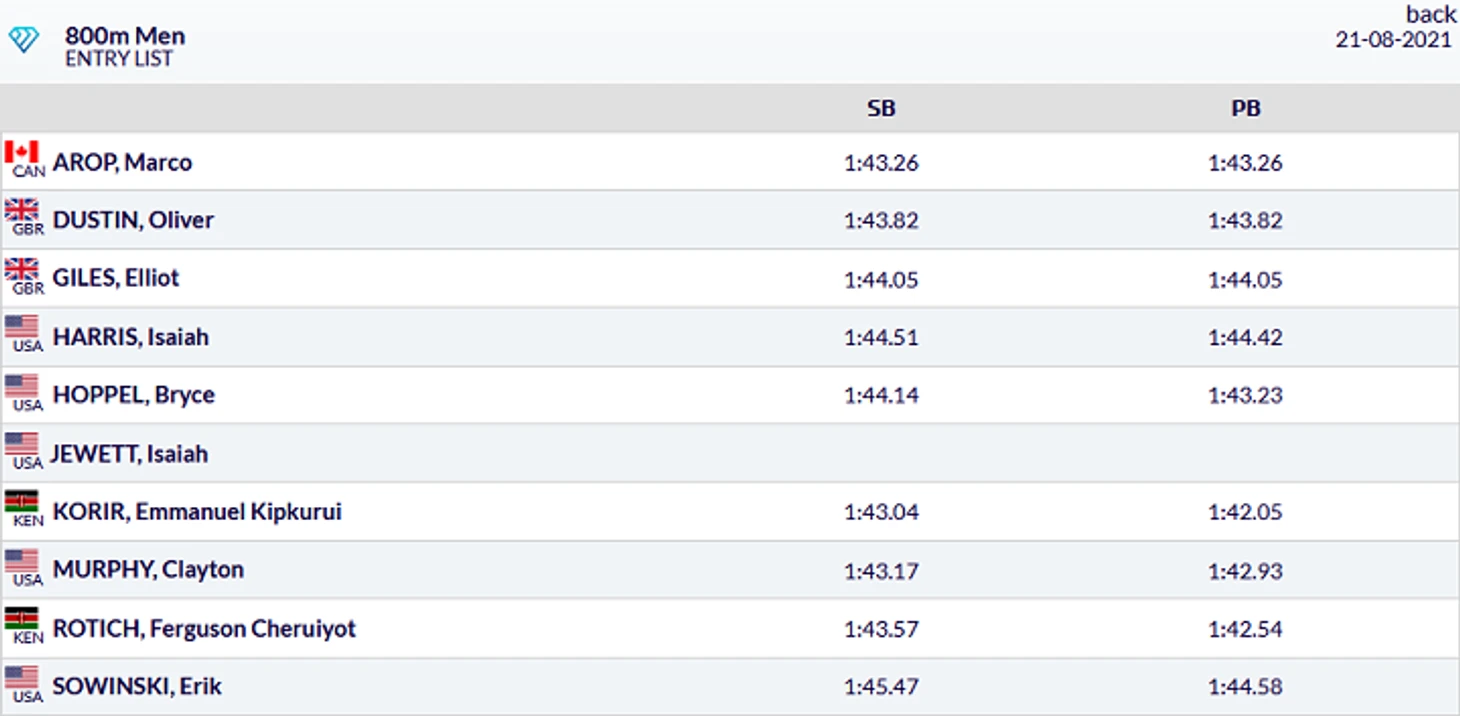
Task: Open athlete AROP, Marco
Action: 122,162
